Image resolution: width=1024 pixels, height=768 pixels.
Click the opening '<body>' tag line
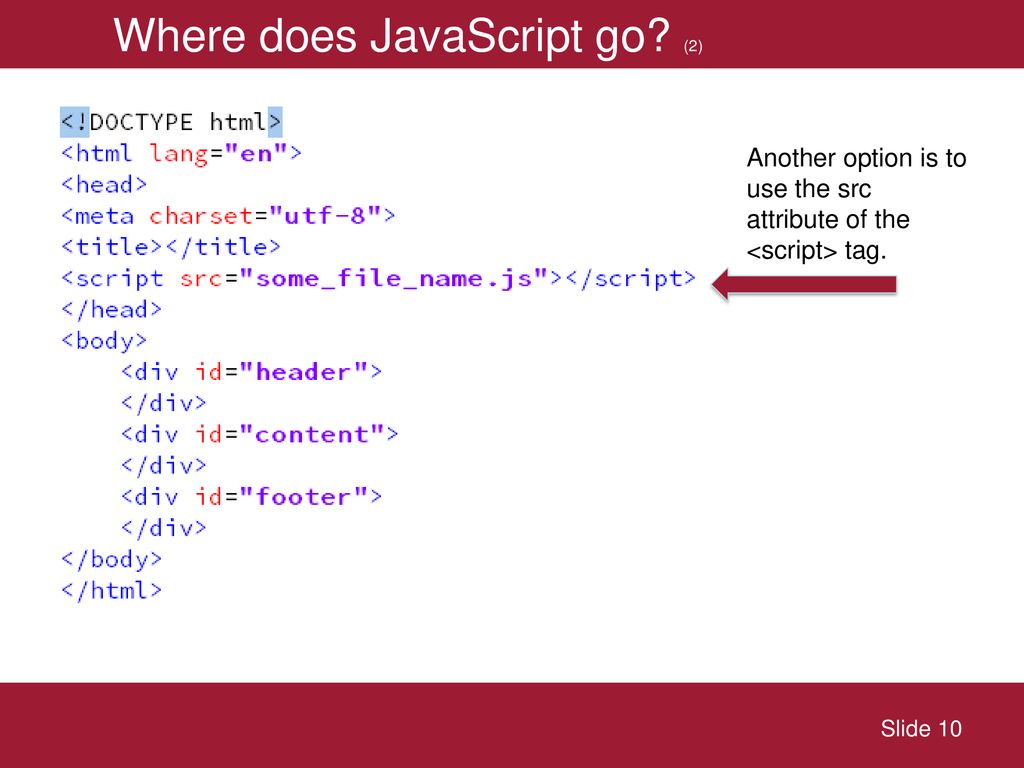104,341
